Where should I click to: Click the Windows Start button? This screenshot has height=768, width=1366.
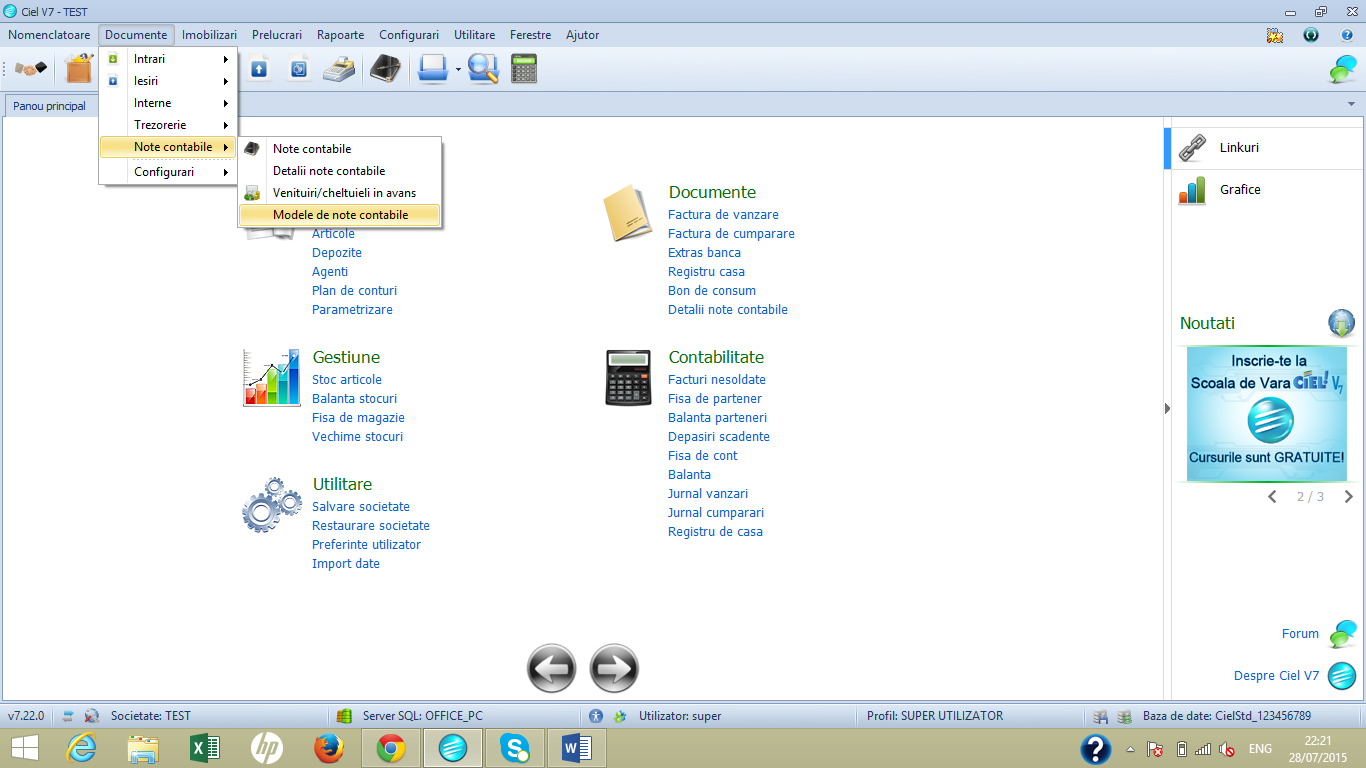[24, 747]
